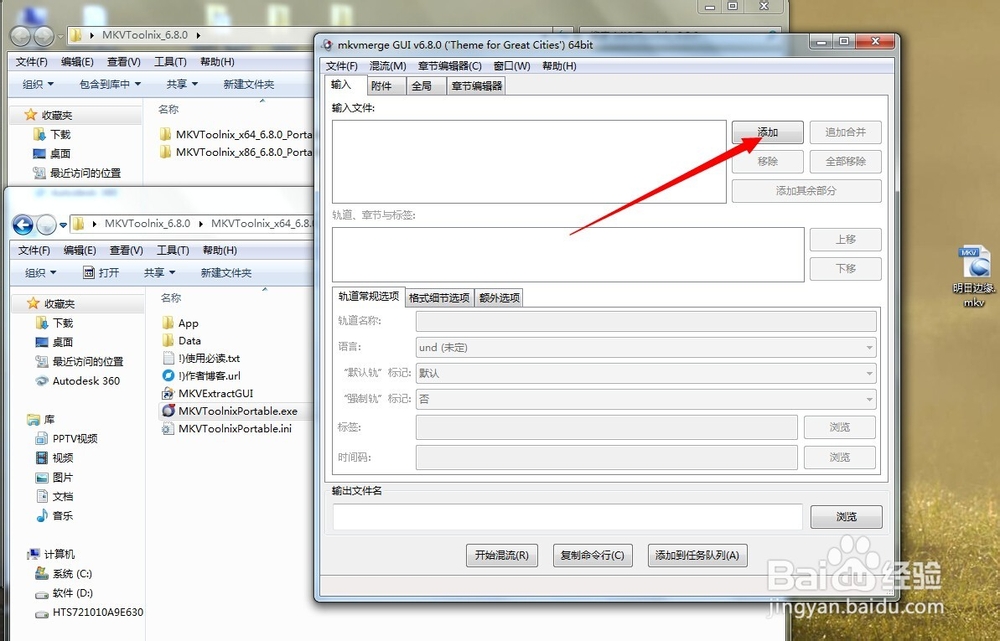
Task: Click the 轨道名称 input field
Action: (x=646, y=321)
